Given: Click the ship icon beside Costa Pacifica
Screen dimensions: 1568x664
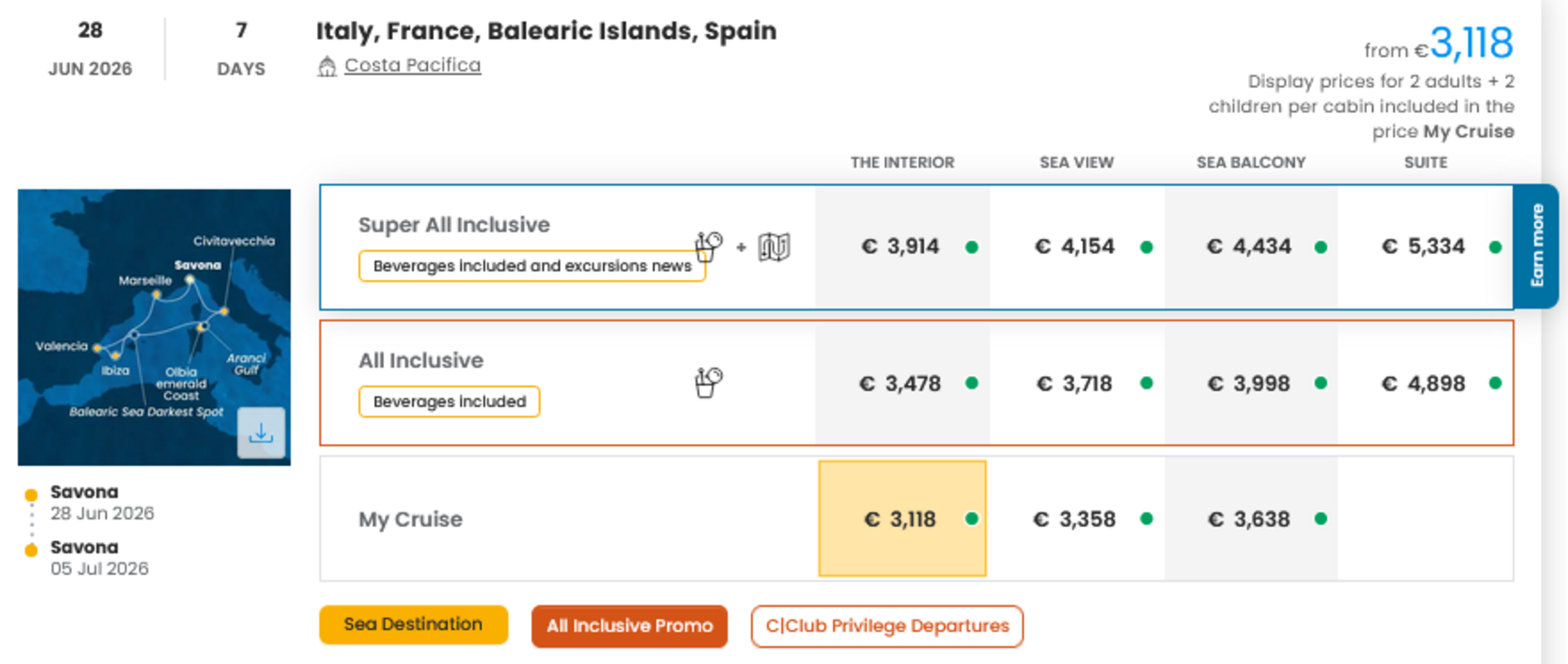Looking at the screenshot, I should 327,66.
